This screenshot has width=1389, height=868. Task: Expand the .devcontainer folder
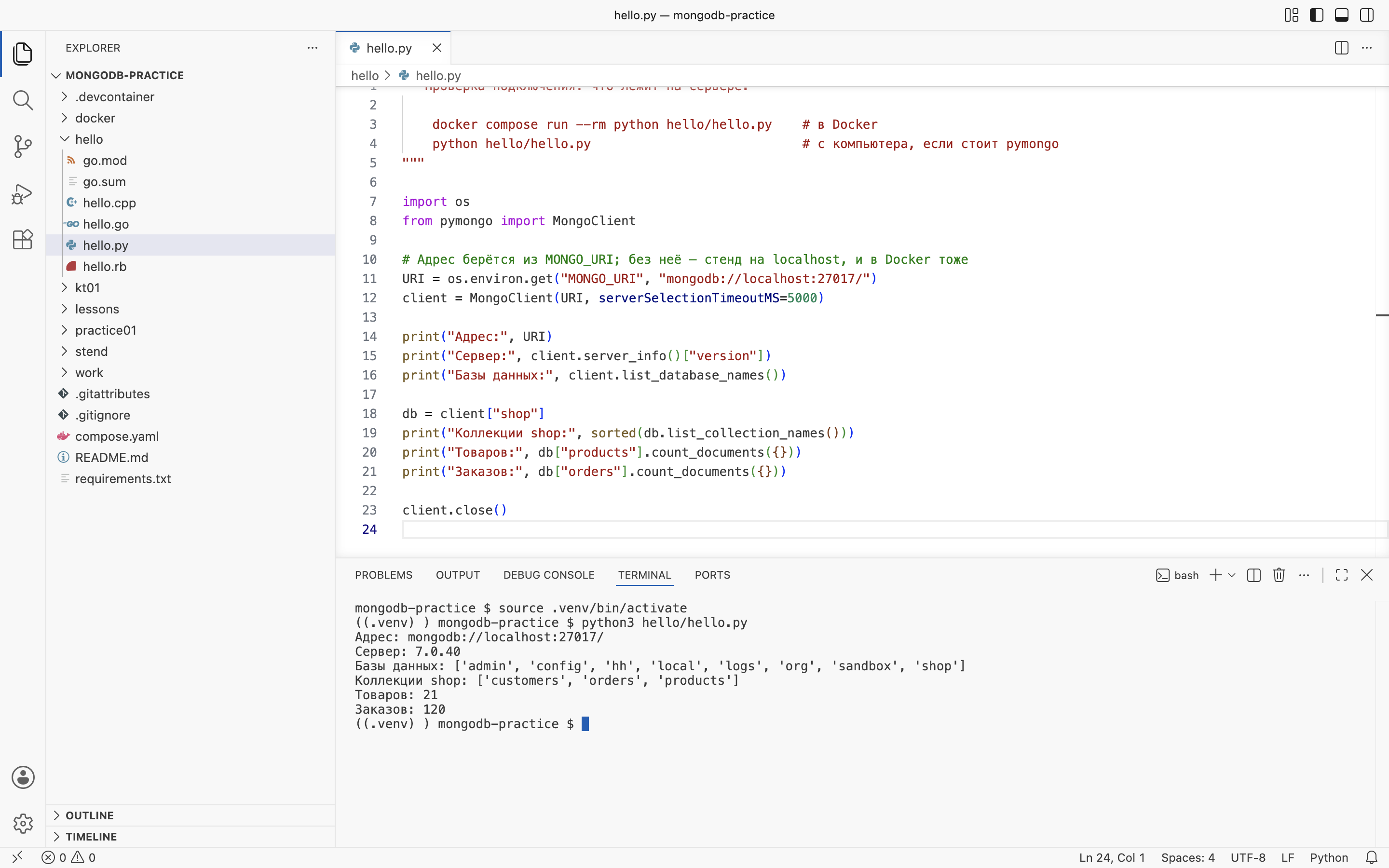190,96
